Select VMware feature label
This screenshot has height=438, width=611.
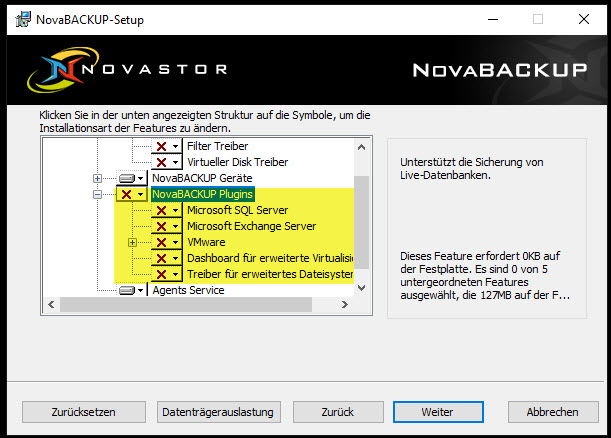(206, 242)
